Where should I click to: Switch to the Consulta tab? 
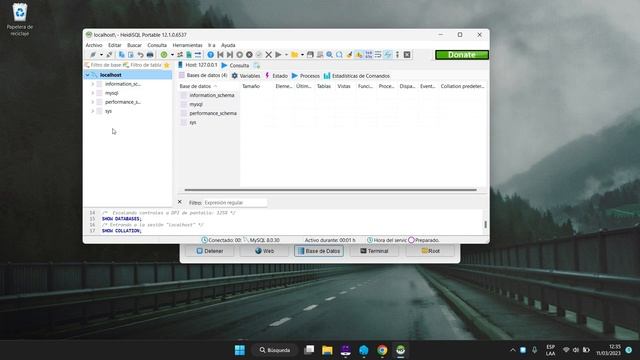235,65
